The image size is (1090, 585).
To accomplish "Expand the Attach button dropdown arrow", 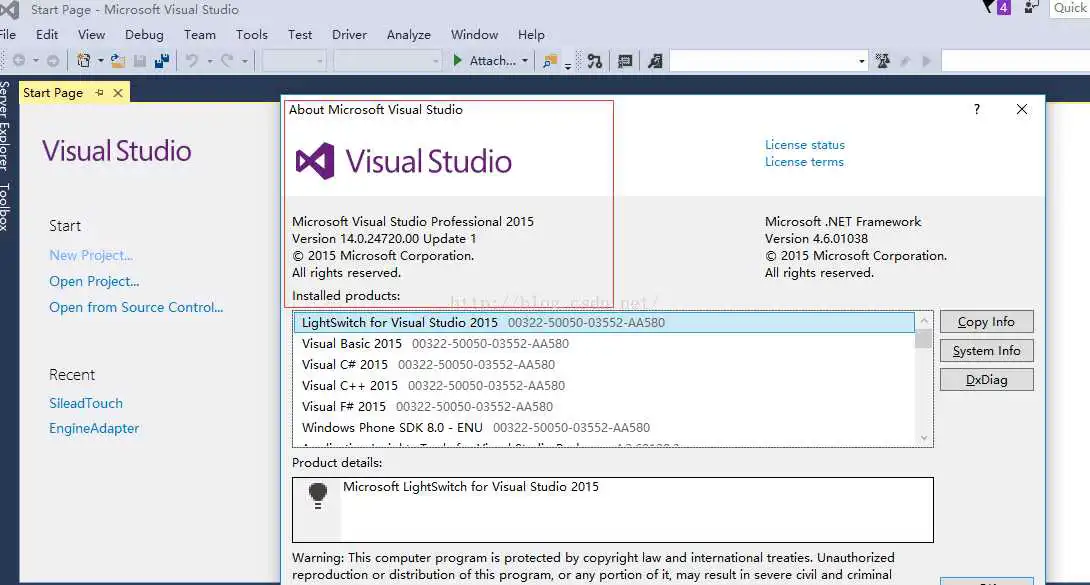I will [x=525, y=61].
